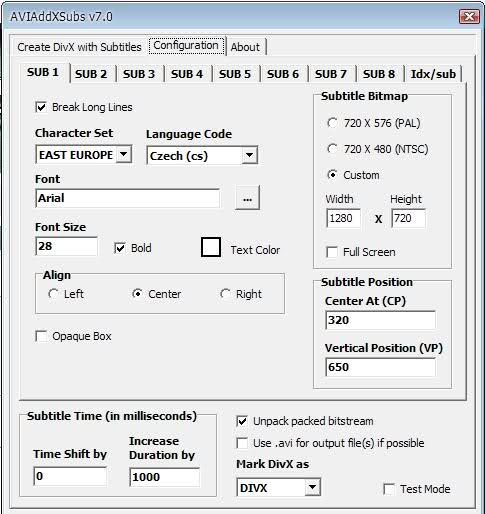Click the Font Size input field
The image size is (485, 514).
[x=66, y=246]
